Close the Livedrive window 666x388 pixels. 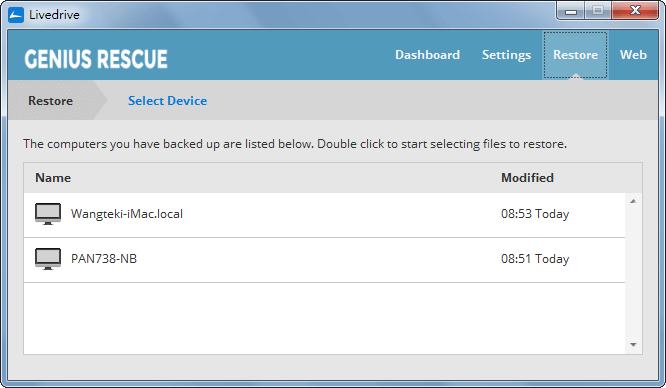point(635,11)
